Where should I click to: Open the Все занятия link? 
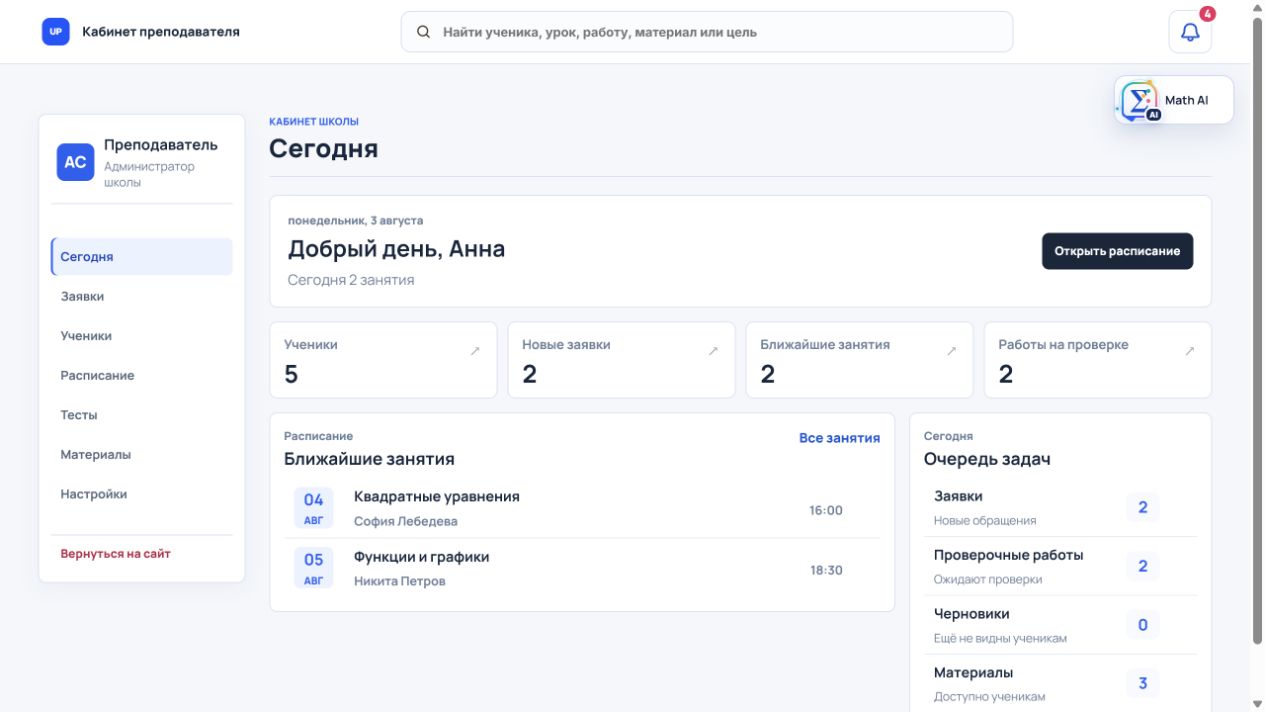coord(839,438)
